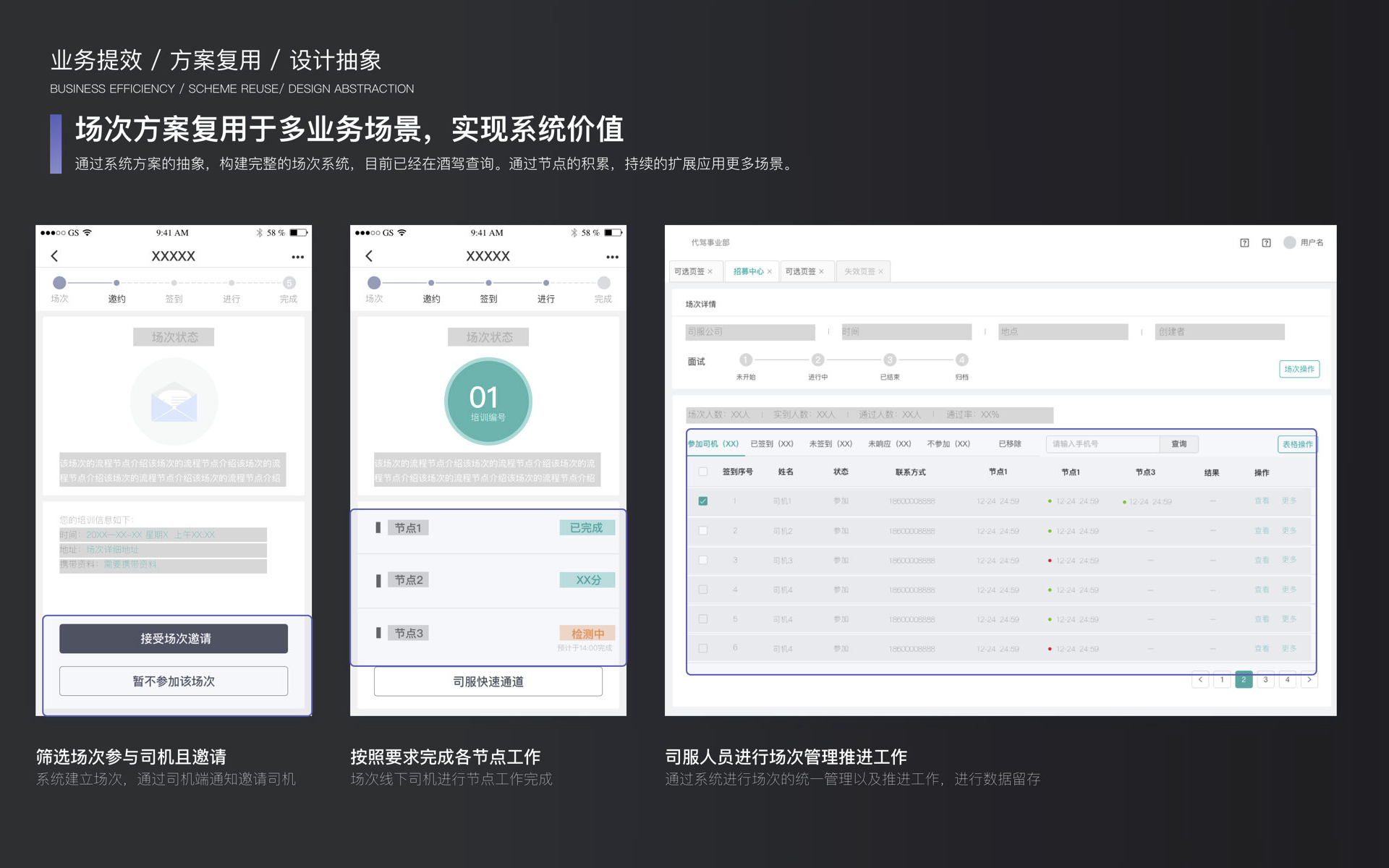
Task: Open the 表格操作 dropdown button
Action: pyautogui.click(x=1297, y=444)
